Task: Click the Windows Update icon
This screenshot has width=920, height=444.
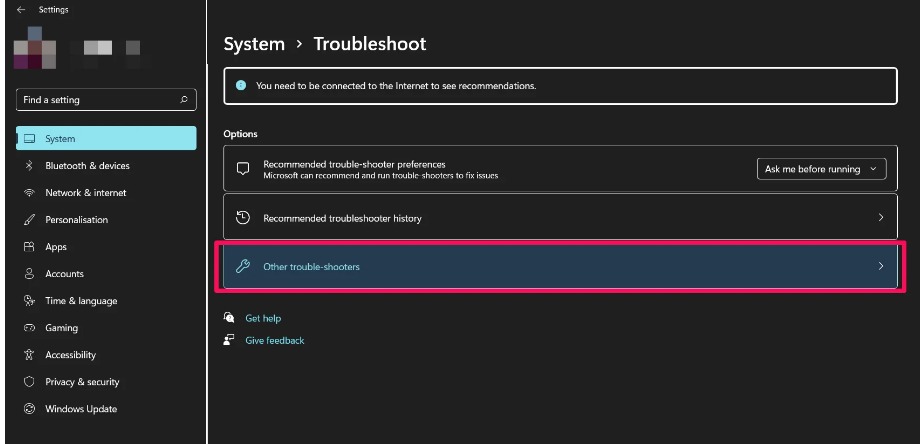Action: tap(29, 409)
